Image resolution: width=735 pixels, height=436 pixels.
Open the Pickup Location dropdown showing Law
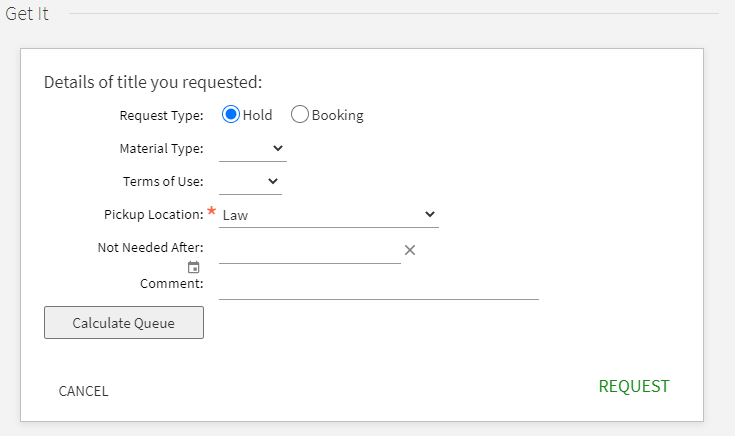328,215
